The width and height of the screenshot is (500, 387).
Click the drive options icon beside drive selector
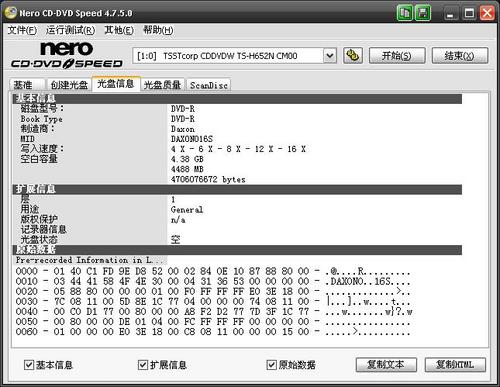click(353, 55)
